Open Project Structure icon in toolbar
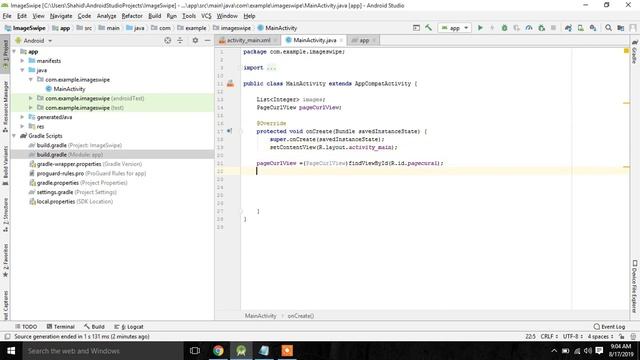The width and height of the screenshot is (640, 360). 621,28
